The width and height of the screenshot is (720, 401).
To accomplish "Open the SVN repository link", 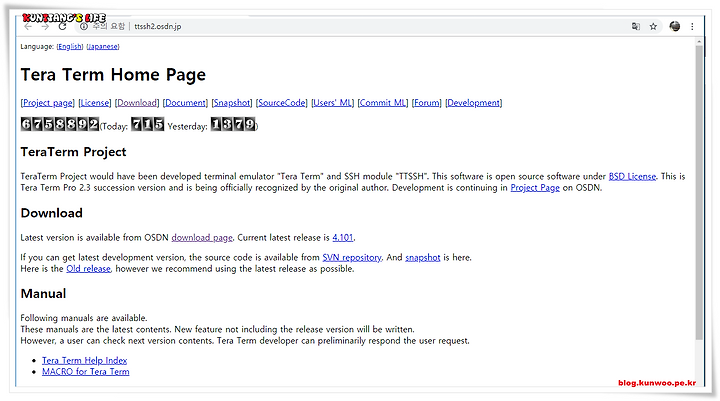I will [x=352, y=258].
